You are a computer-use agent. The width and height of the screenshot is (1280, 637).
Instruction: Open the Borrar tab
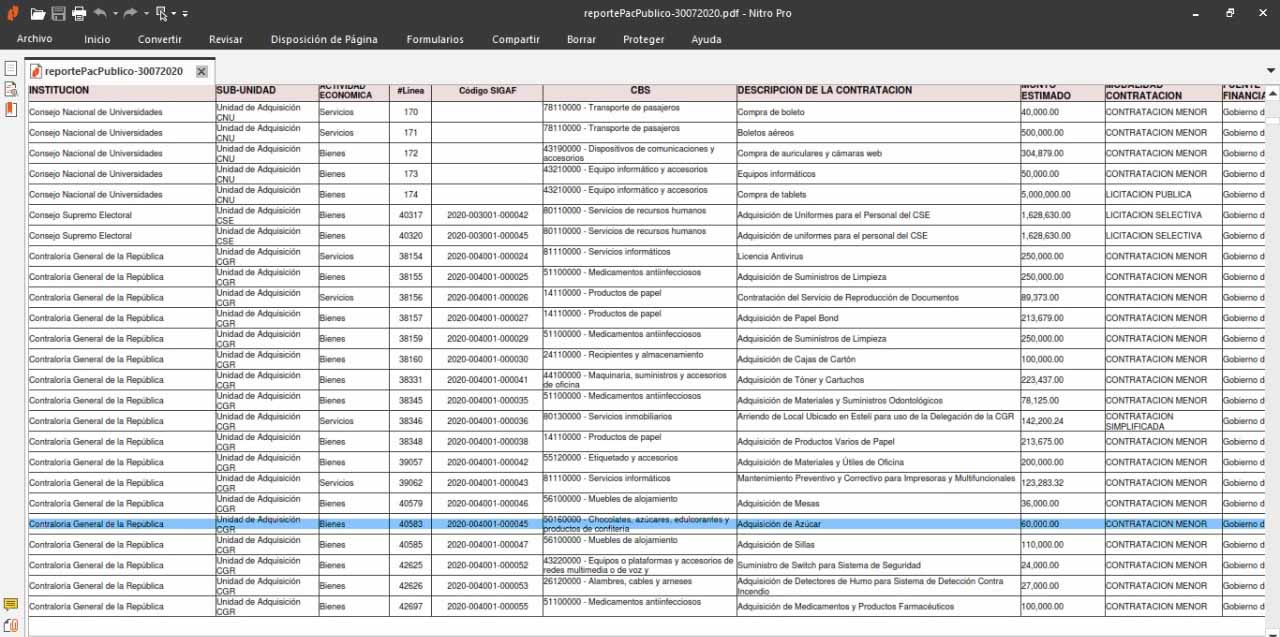click(x=581, y=39)
